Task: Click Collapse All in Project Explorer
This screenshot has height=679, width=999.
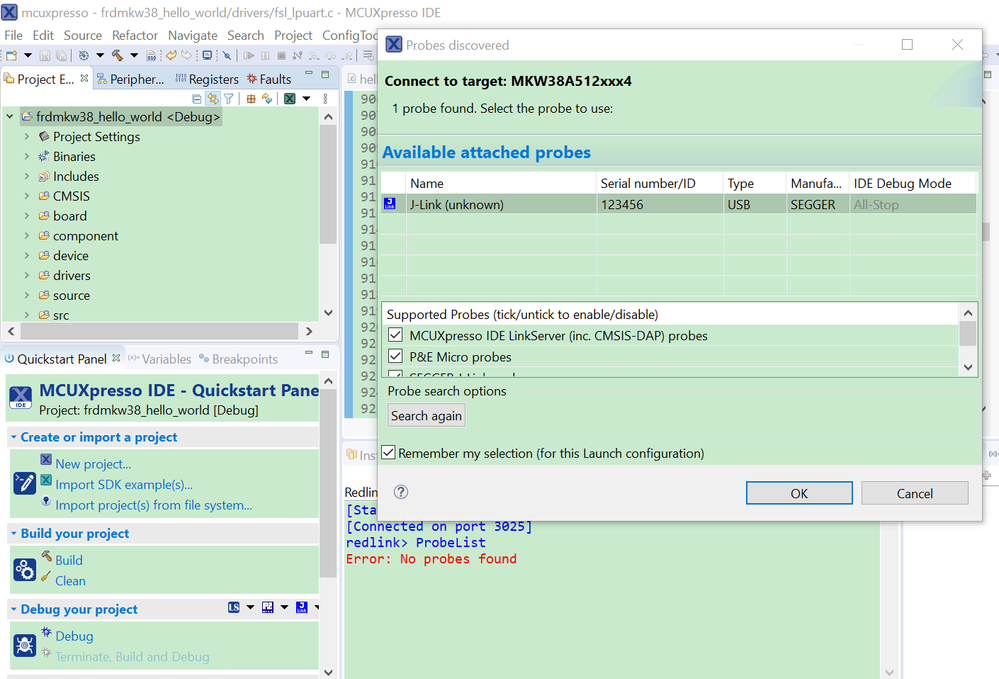Action: click(x=197, y=99)
